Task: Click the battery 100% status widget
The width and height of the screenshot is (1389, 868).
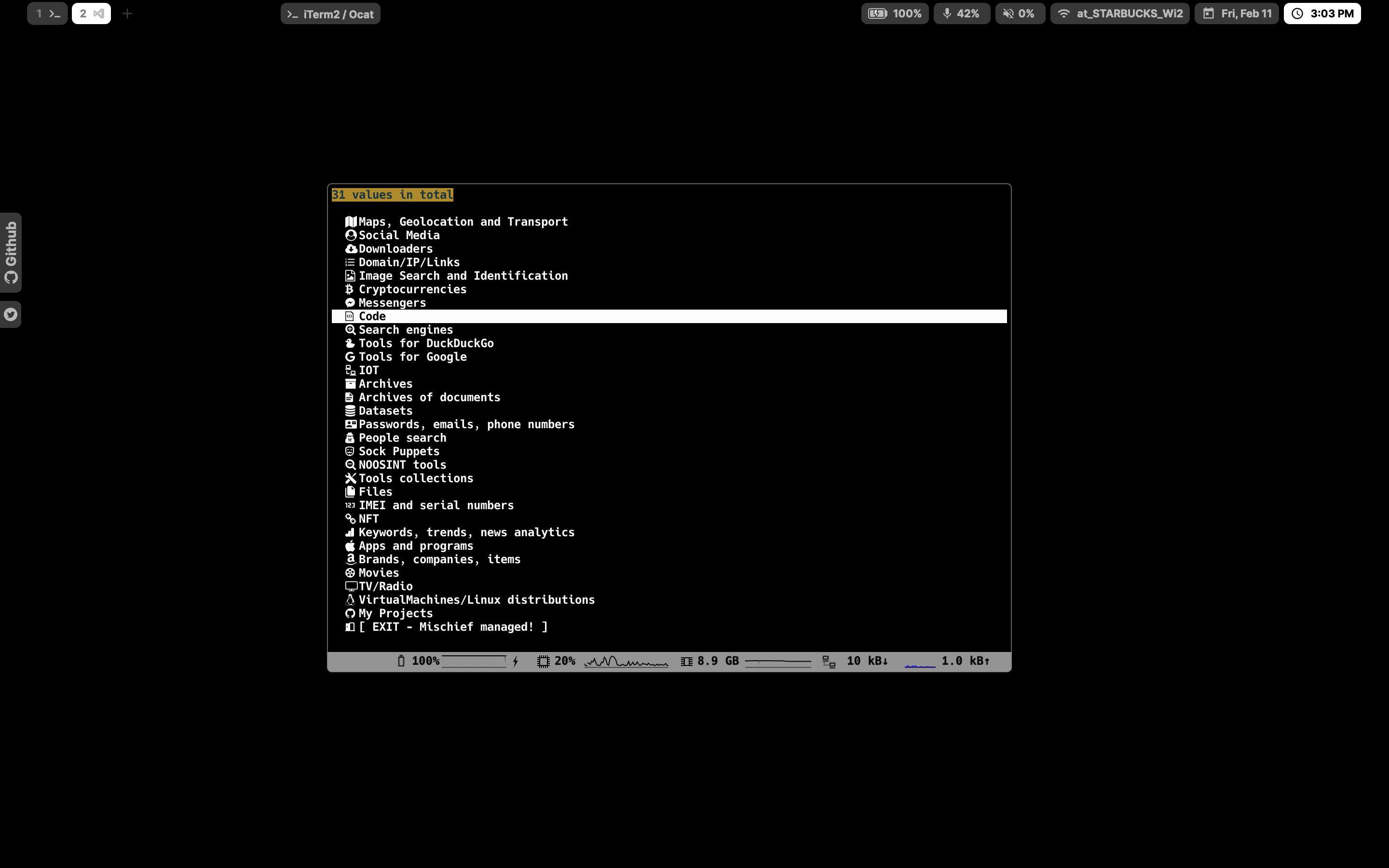Action: pos(894,14)
